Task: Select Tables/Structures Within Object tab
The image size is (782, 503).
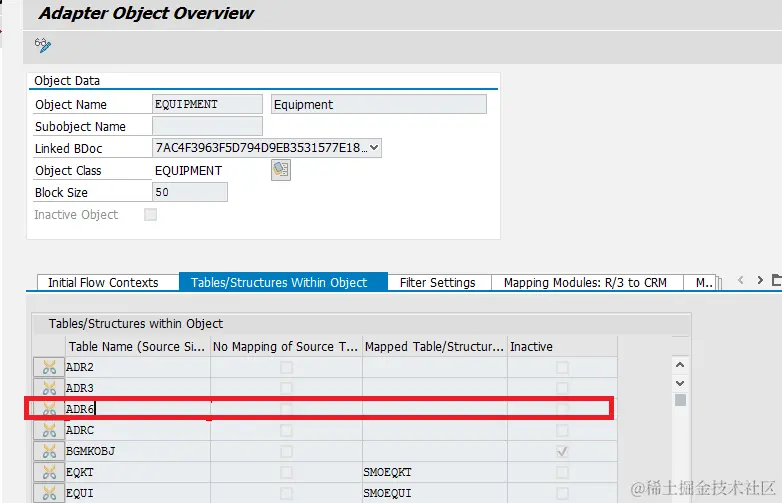Action: [x=283, y=282]
